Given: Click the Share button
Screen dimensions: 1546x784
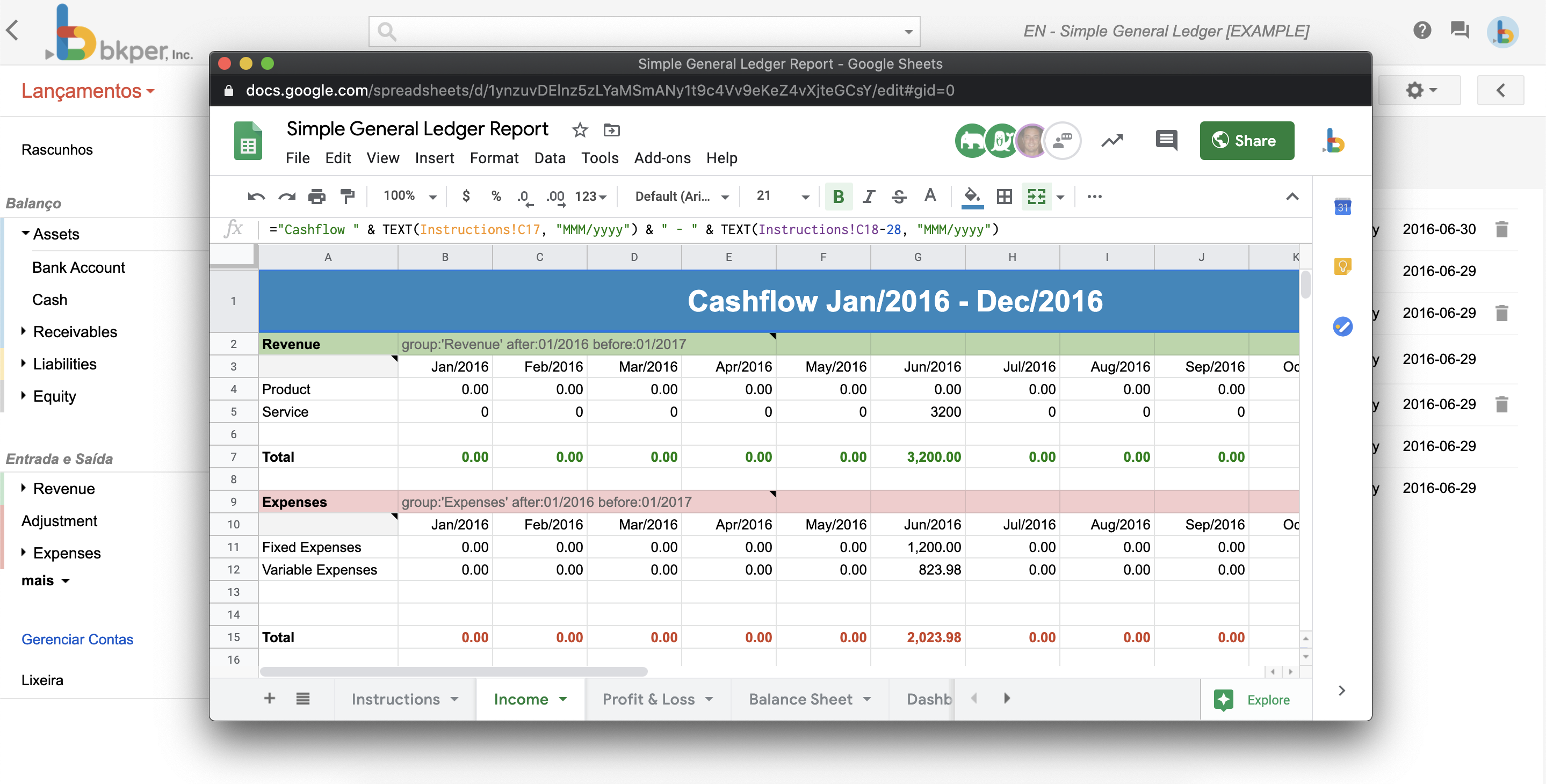Looking at the screenshot, I should click(x=1245, y=139).
